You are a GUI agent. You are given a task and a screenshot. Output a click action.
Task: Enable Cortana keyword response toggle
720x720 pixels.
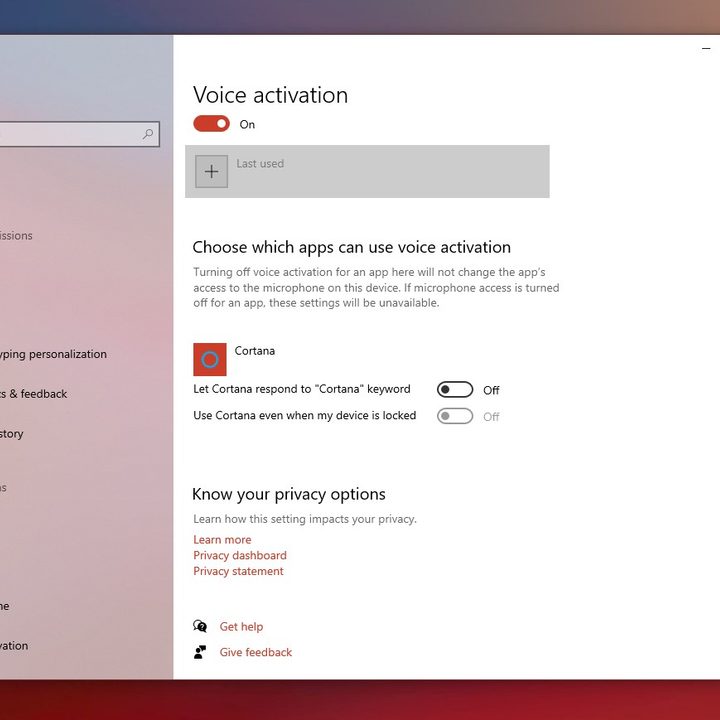[455, 389]
